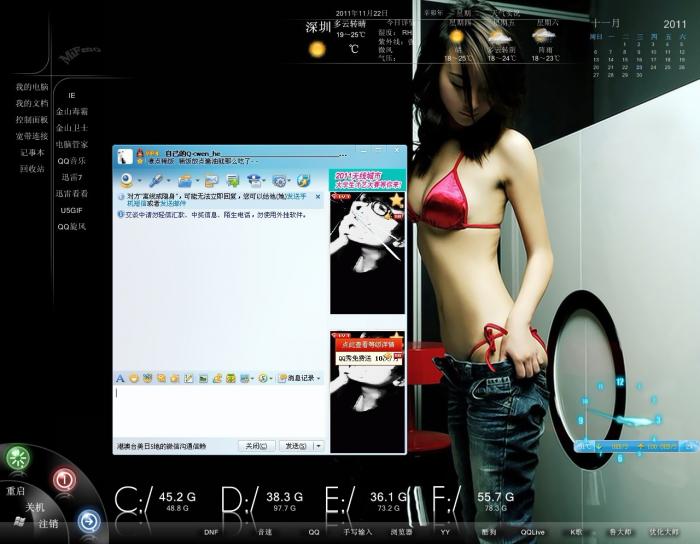
Task: Expand screenshot options arrow
Action: pyautogui.click(x=252, y=378)
